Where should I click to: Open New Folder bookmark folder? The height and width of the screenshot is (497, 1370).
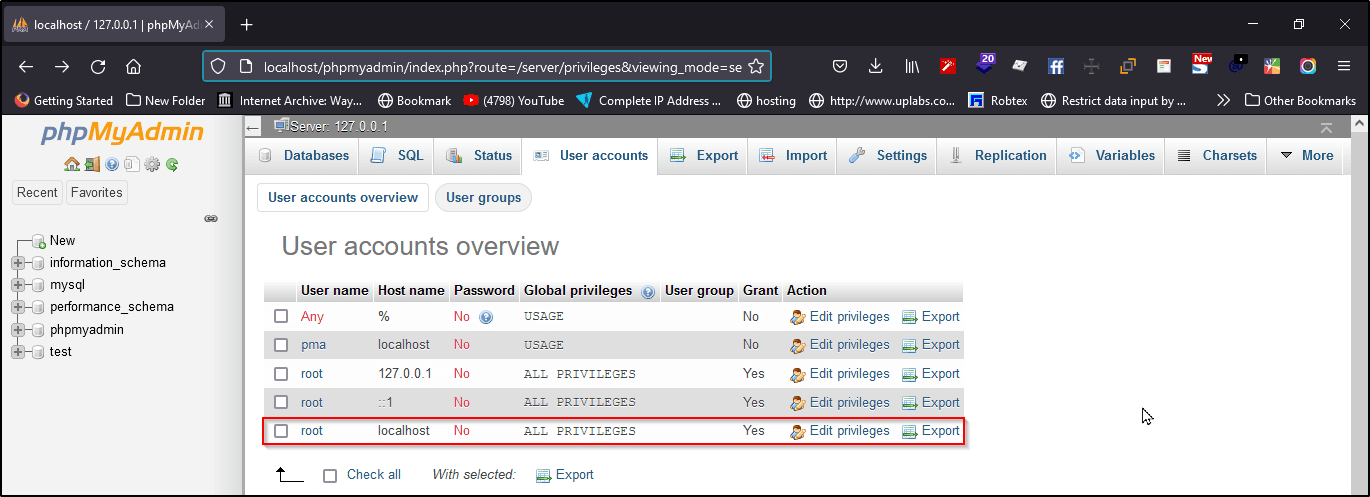166,100
